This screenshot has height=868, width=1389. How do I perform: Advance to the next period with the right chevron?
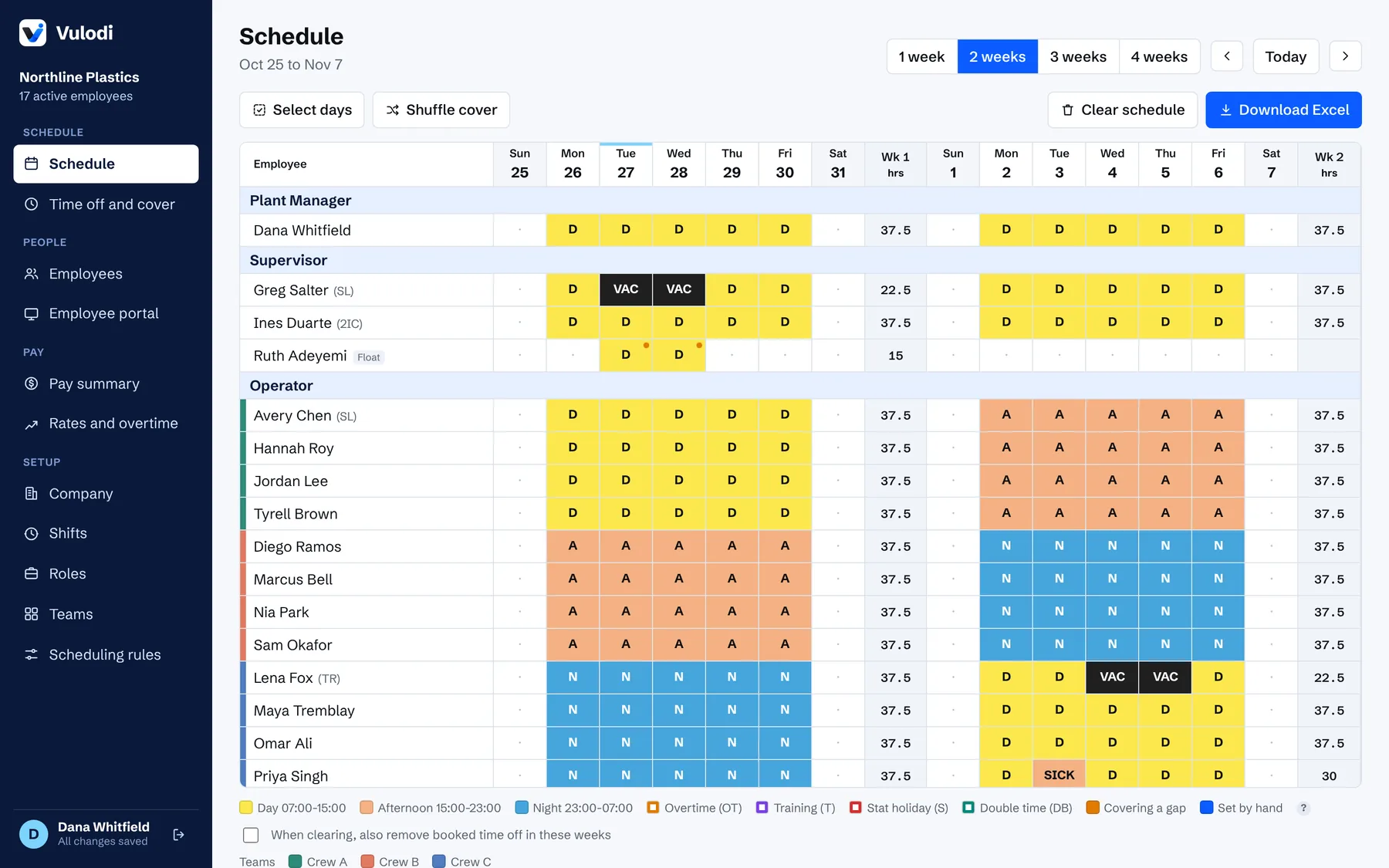1345,56
